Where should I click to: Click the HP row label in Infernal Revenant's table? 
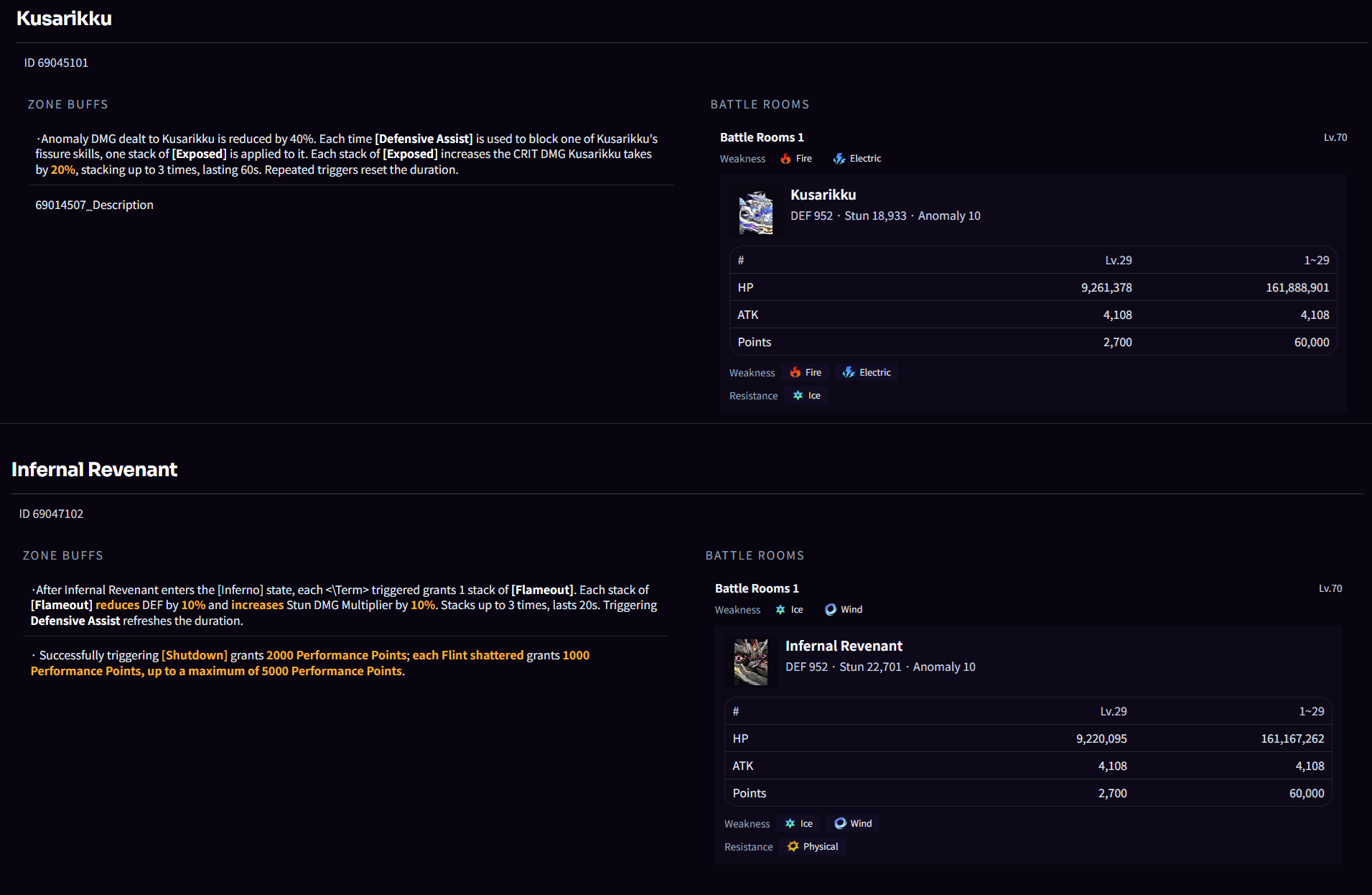click(740, 739)
